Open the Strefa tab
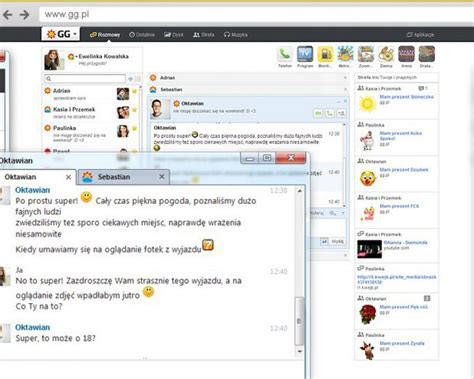The width and height of the screenshot is (474, 379). pos(204,35)
